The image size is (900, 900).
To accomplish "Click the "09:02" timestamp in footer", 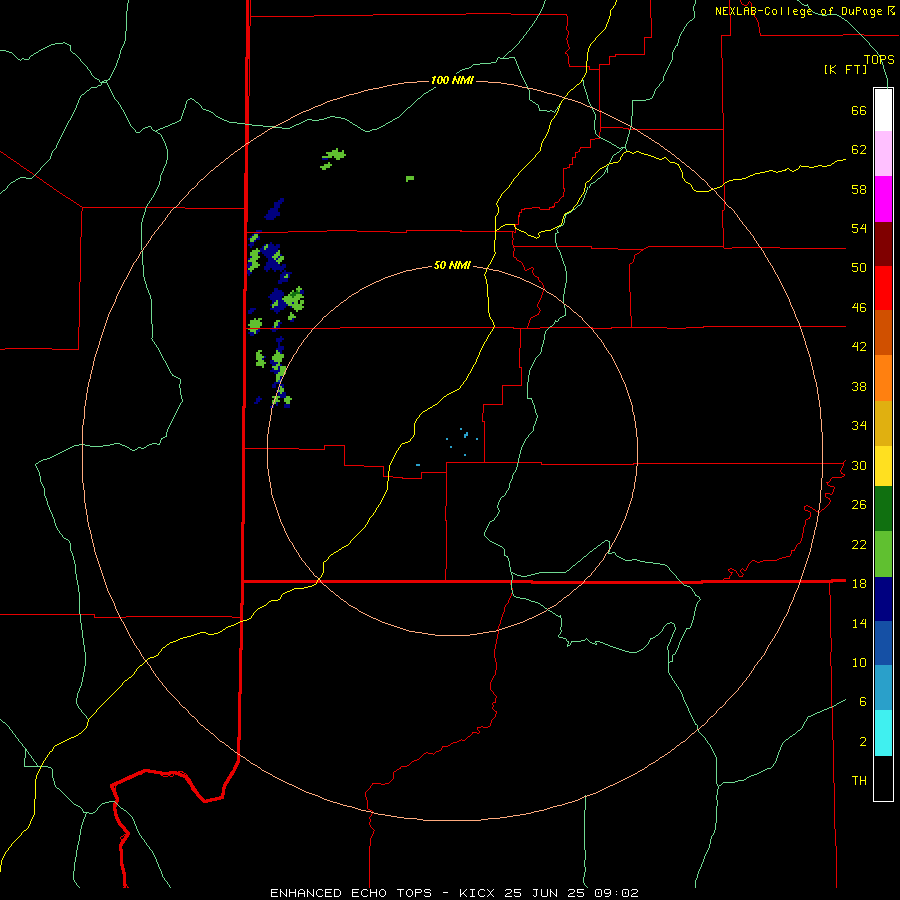I will [616, 893].
